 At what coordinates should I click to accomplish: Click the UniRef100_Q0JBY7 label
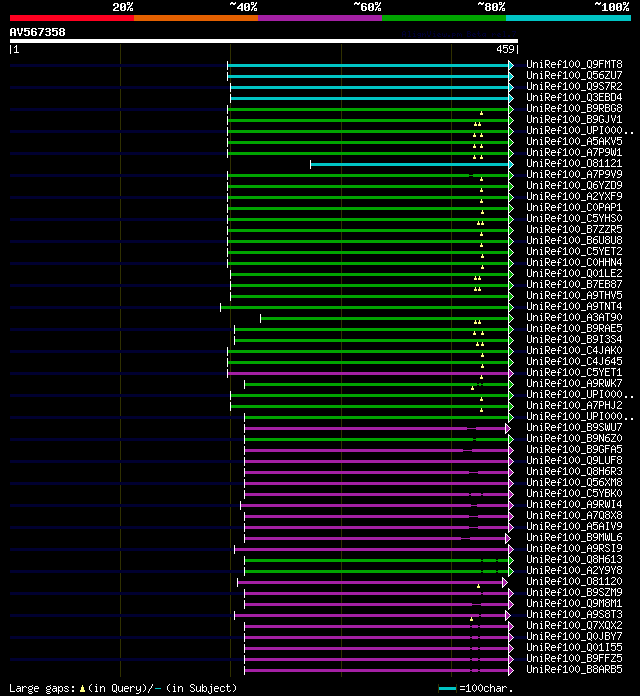tap(574, 637)
